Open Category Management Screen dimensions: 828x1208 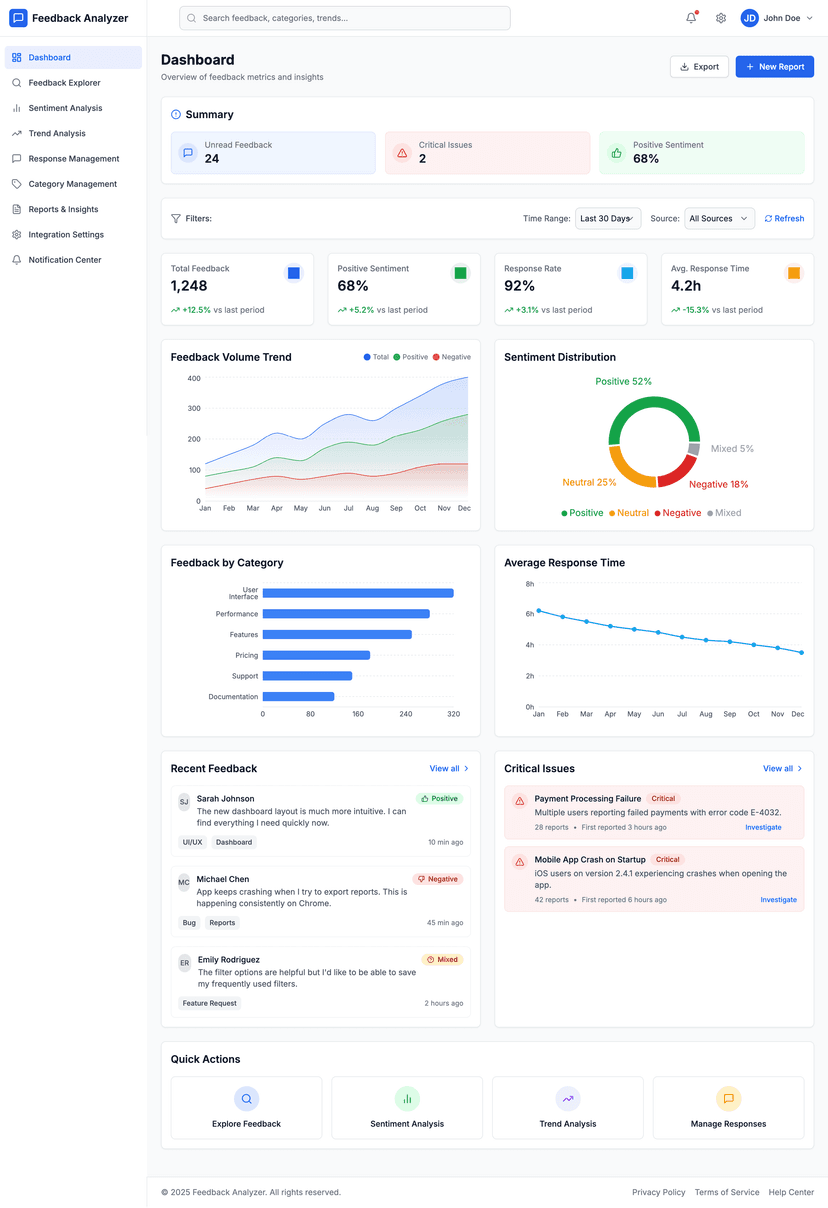pos(73,183)
